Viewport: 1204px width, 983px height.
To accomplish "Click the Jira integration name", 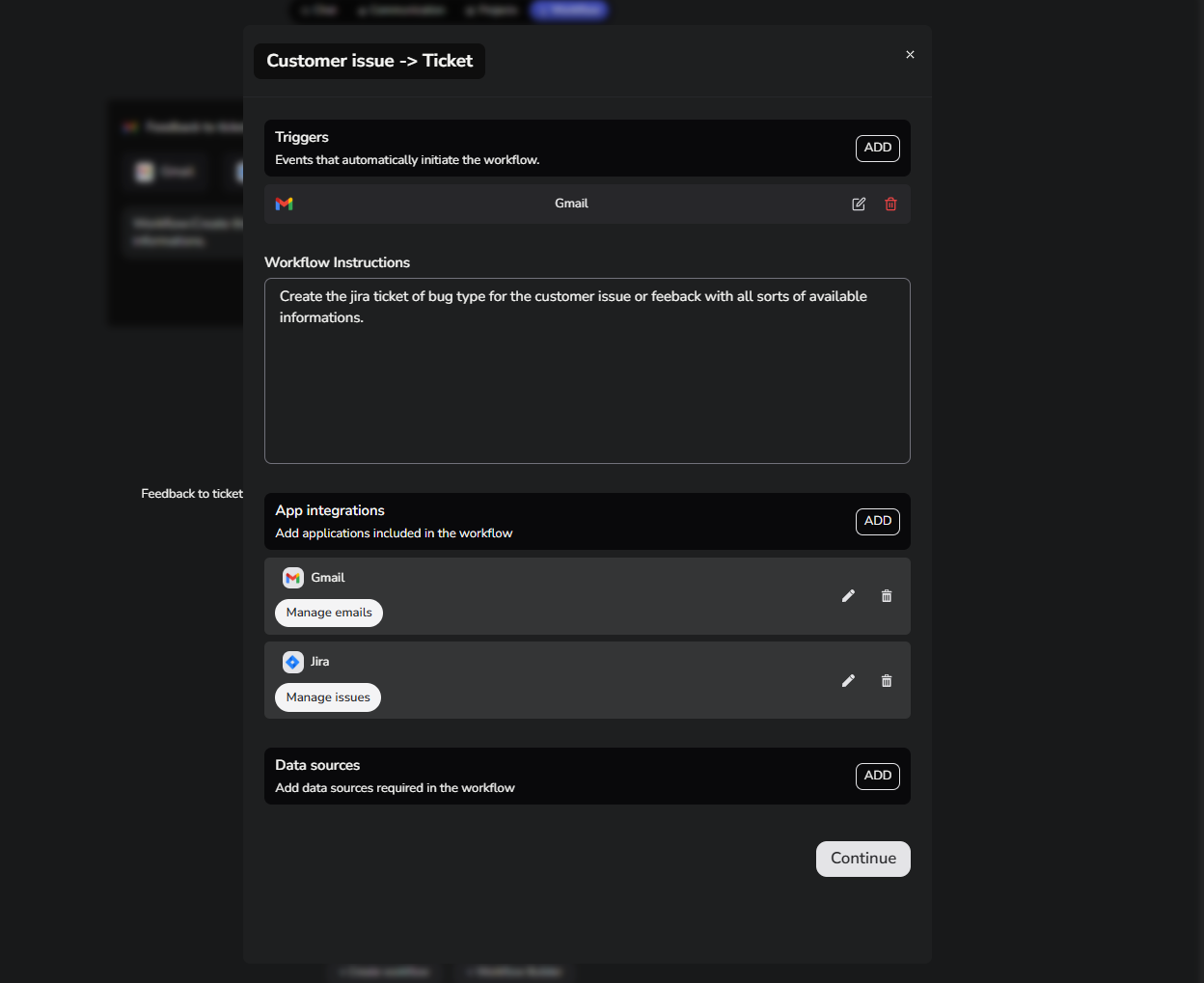I will coord(320,662).
